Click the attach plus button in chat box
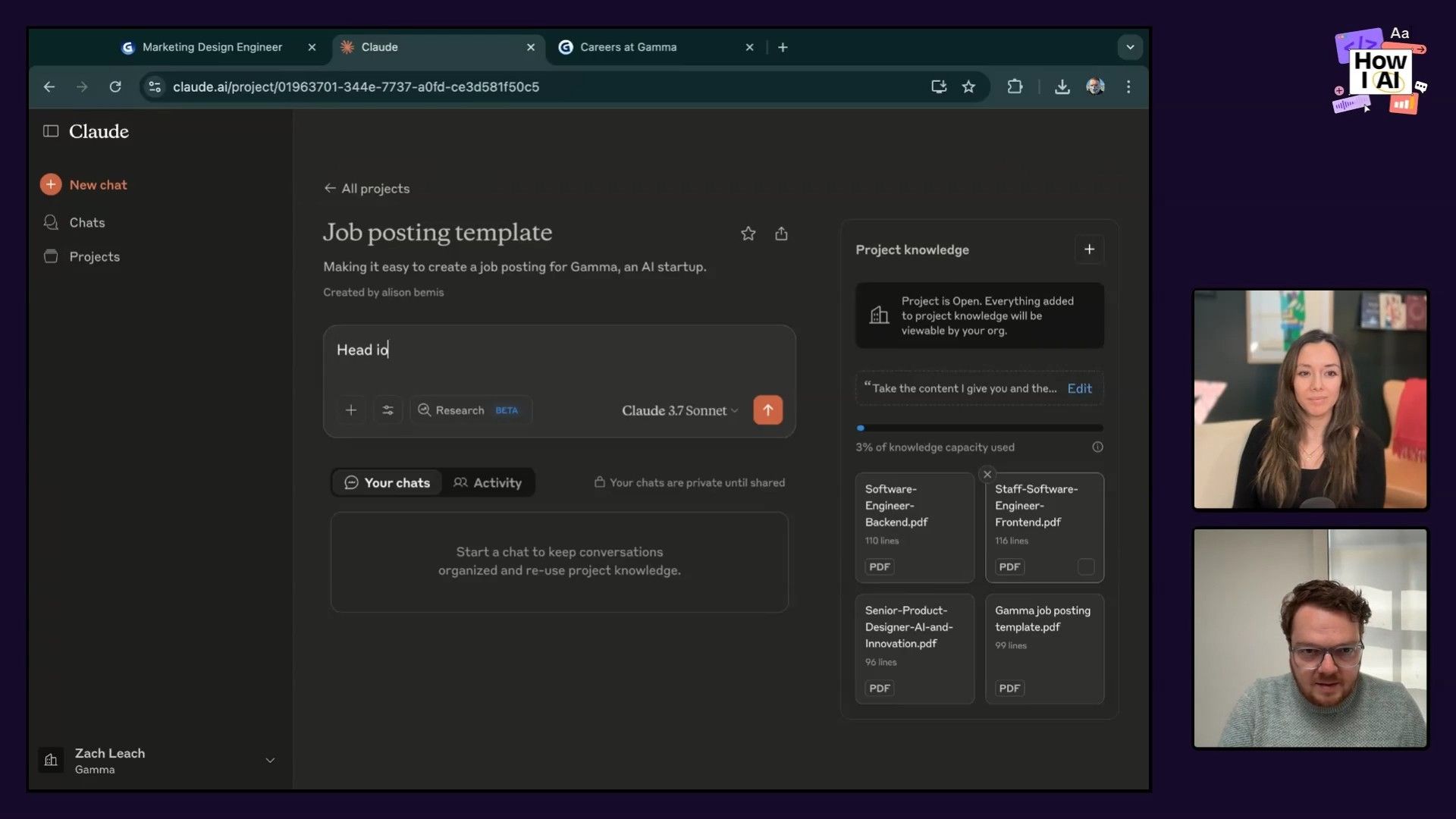The width and height of the screenshot is (1456, 819). pyautogui.click(x=351, y=410)
